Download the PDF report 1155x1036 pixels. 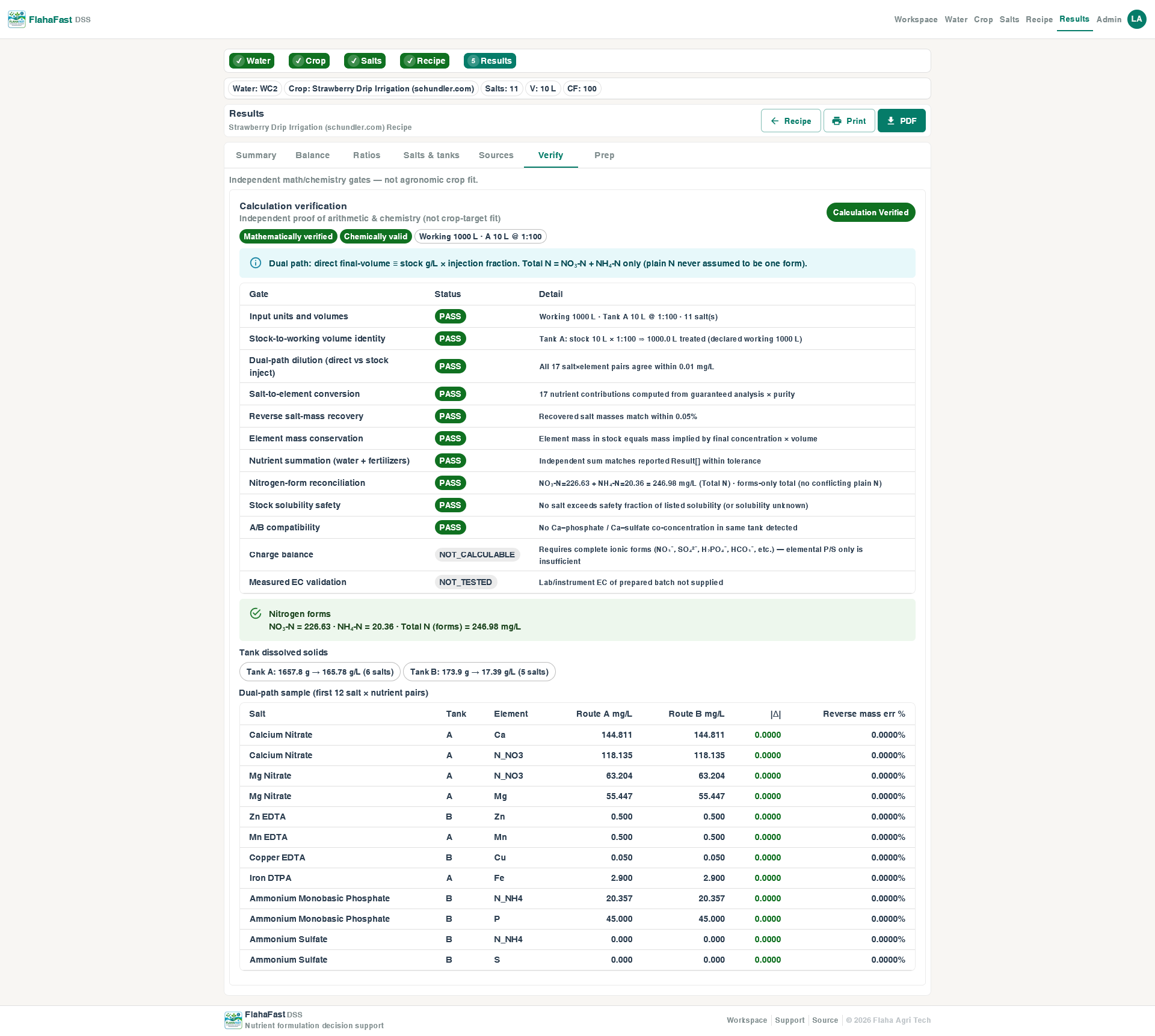click(901, 121)
